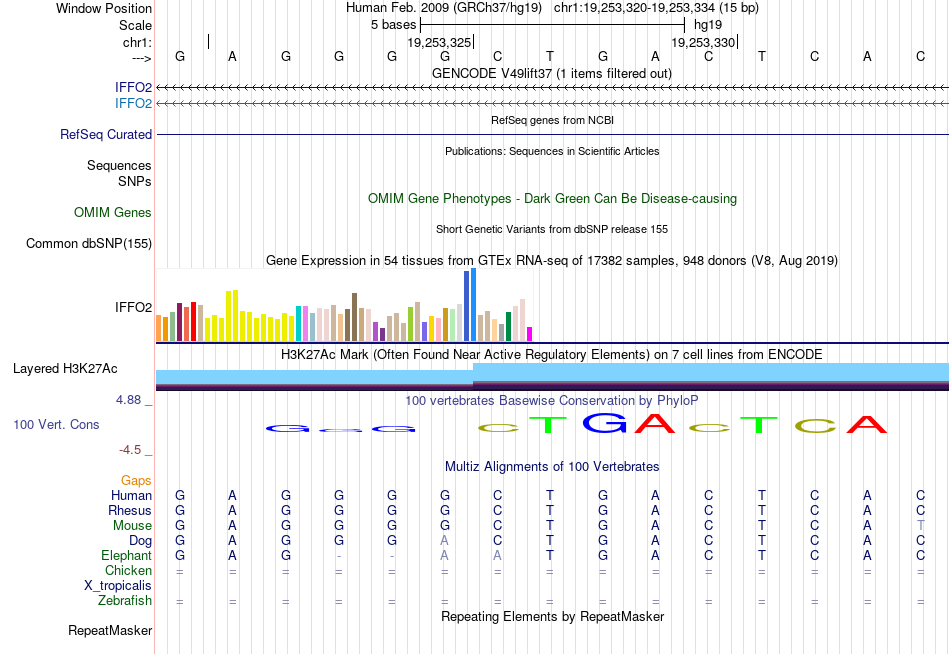Click the -4.5 PhyloP lower scale value

(130, 450)
